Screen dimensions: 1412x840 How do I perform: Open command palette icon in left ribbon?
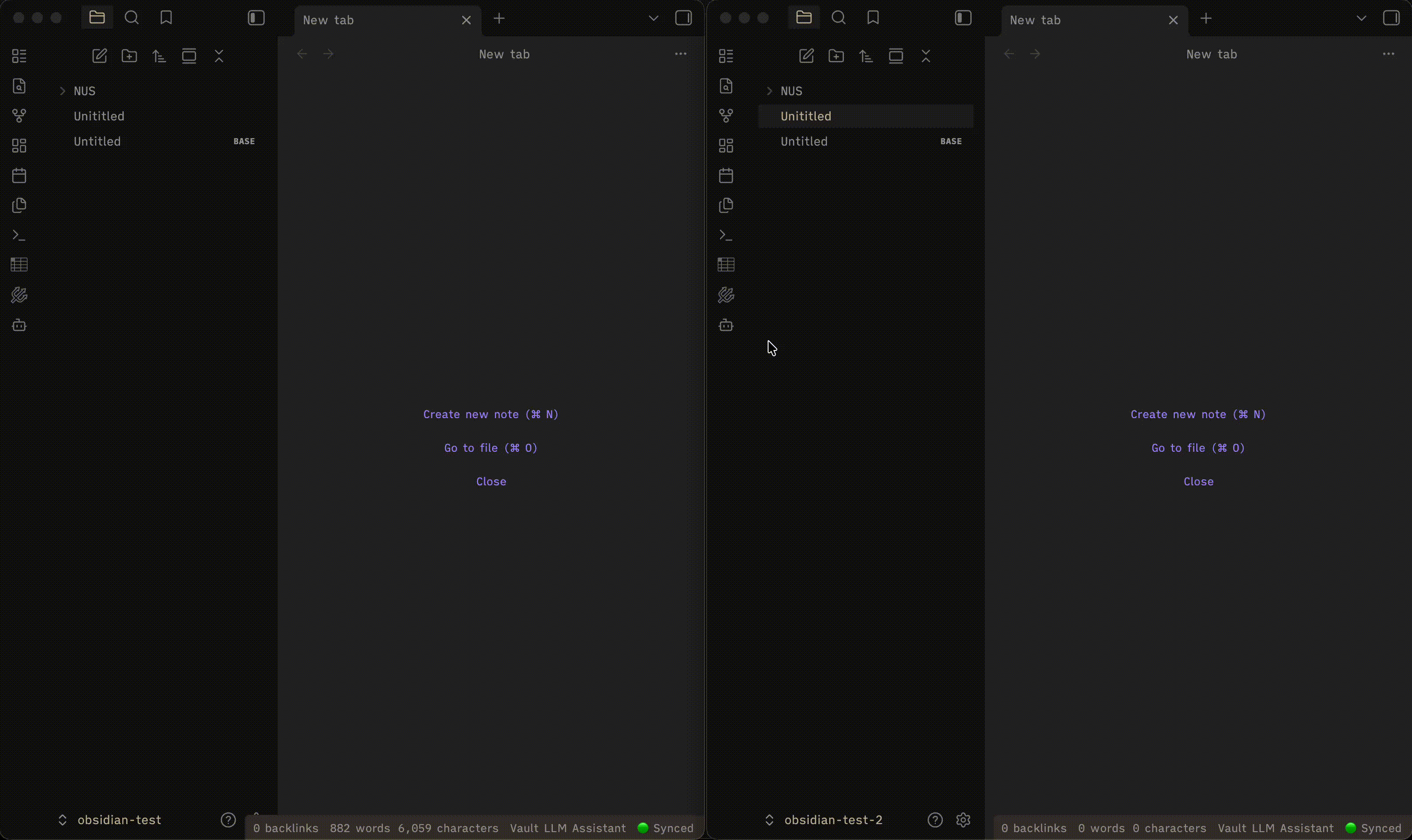(x=19, y=235)
